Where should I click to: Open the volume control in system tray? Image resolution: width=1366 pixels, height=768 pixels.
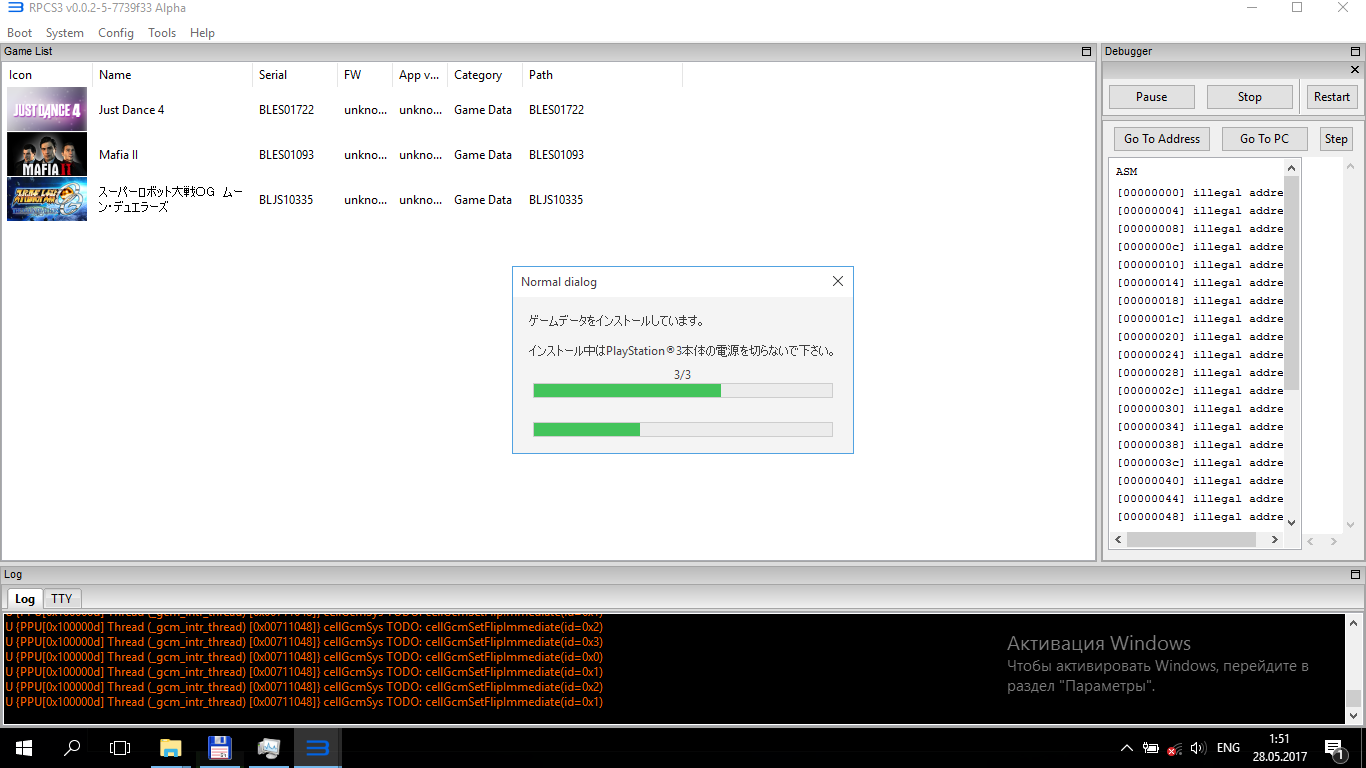[x=1198, y=748]
